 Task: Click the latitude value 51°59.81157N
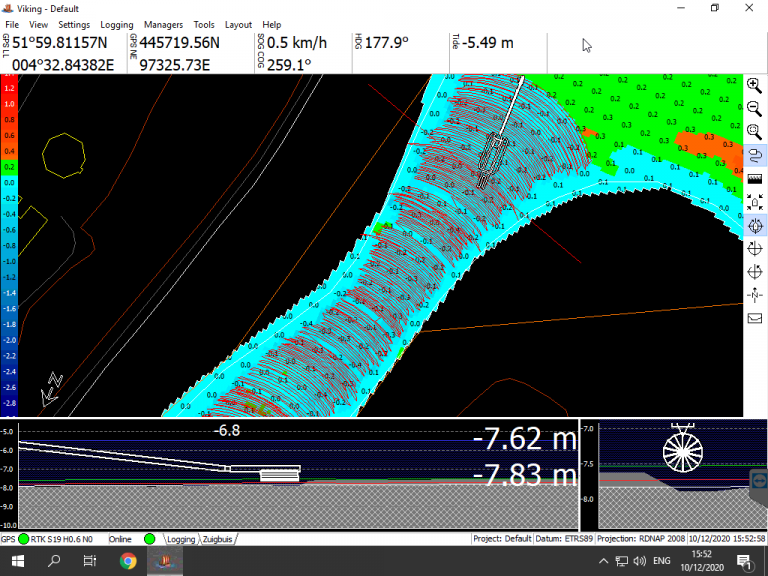pos(60,43)
